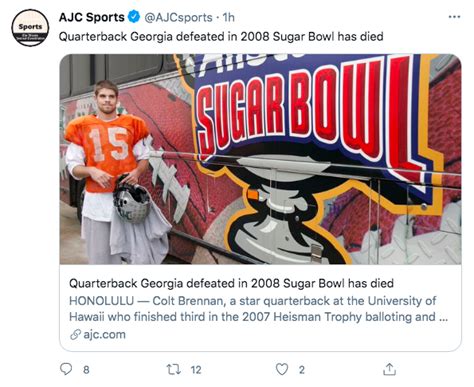Open the AJC Sports profile avatar
This screenshot has width=474, height=387.
coord(30,28)
